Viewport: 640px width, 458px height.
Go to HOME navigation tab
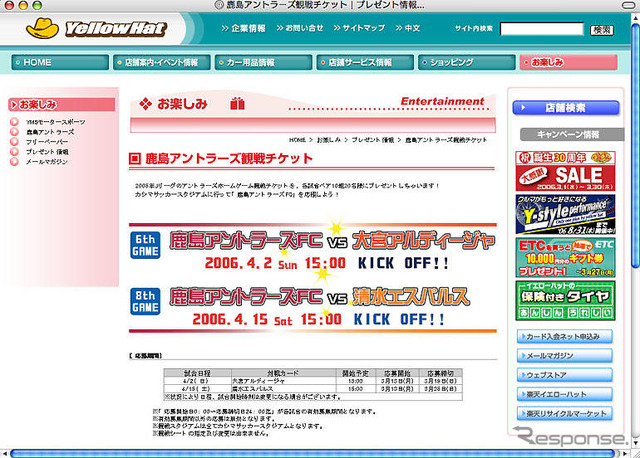click(x=60, y=62)
